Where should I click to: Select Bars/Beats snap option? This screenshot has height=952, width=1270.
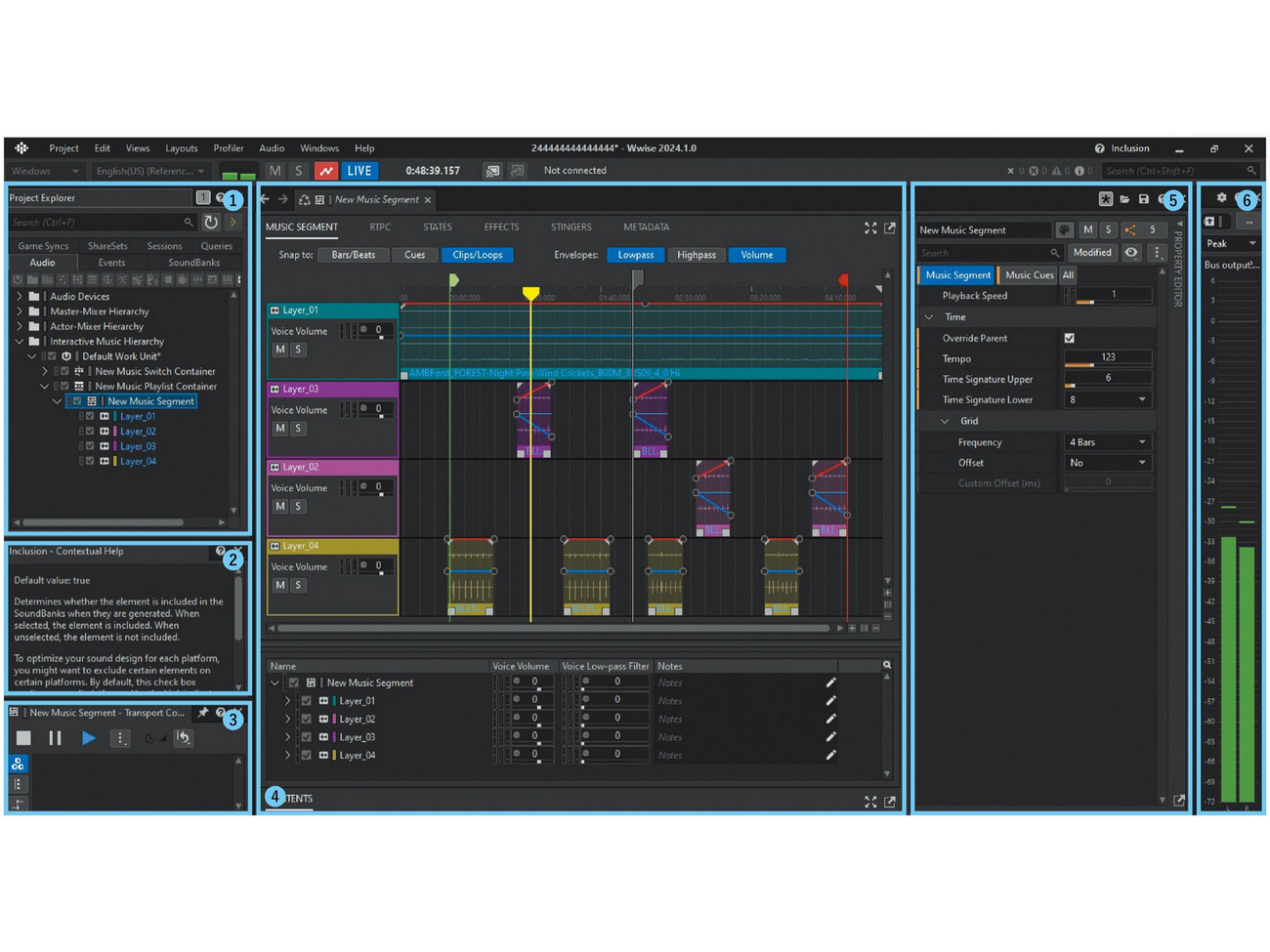(x=353, y=255)
